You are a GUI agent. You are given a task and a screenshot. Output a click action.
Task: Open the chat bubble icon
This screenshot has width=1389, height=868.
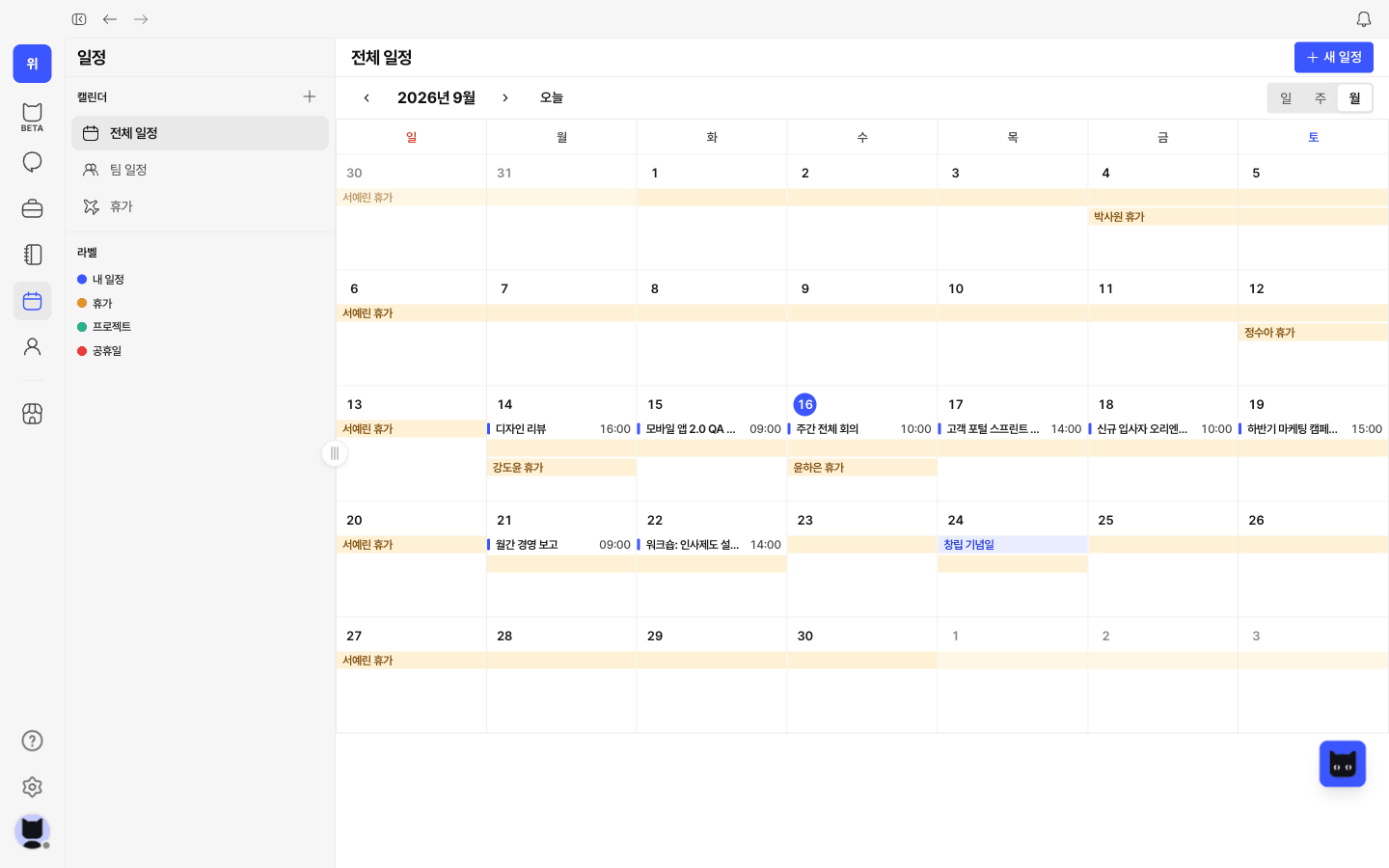pos(32,162)
